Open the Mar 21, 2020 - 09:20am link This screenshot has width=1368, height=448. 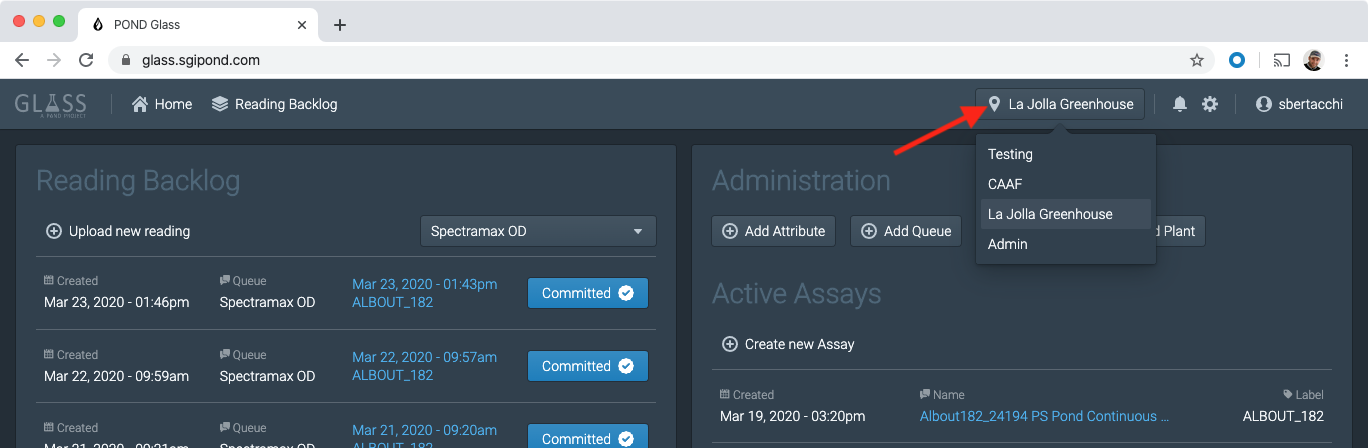click(x=424, y=430)
